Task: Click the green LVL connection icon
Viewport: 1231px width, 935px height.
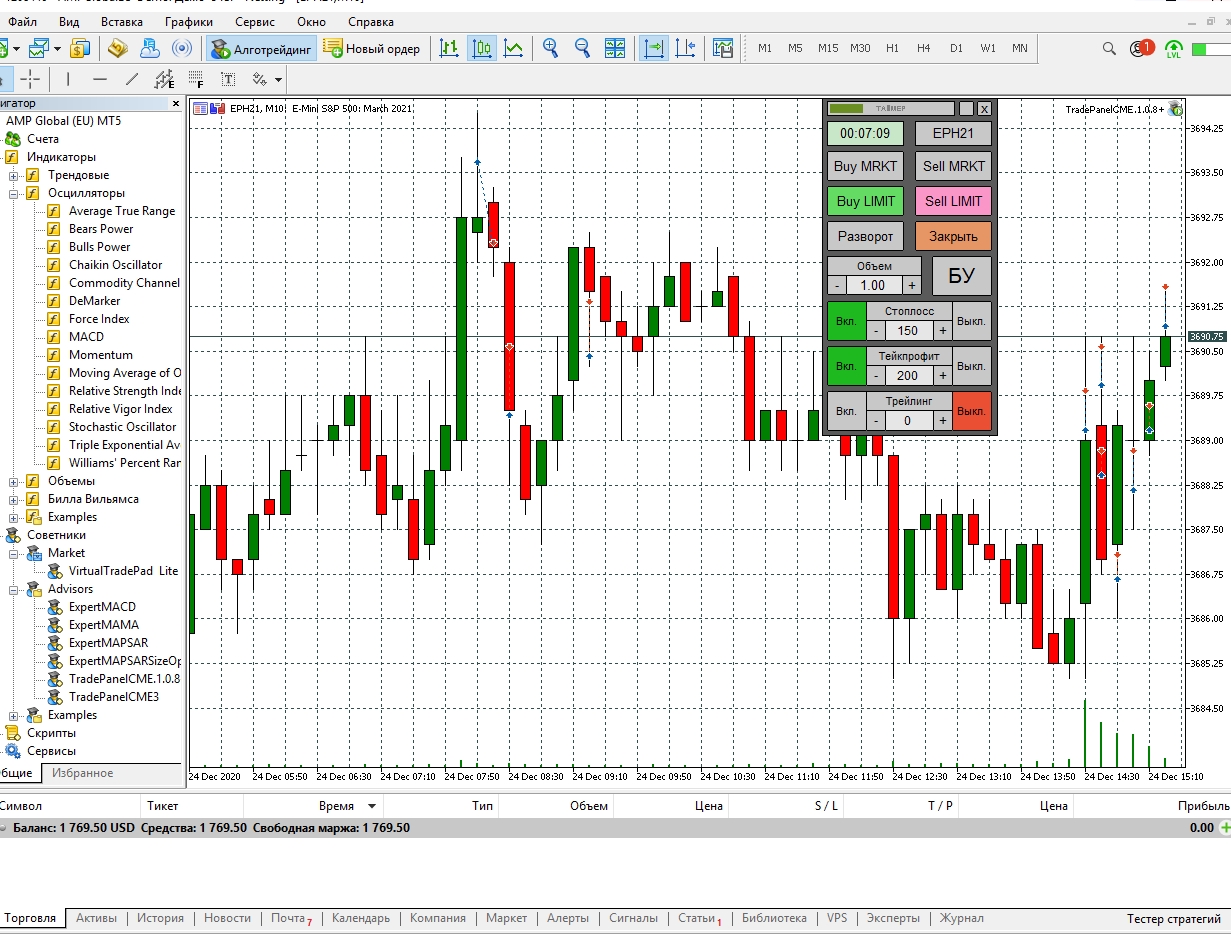Action: [1174, 48]
